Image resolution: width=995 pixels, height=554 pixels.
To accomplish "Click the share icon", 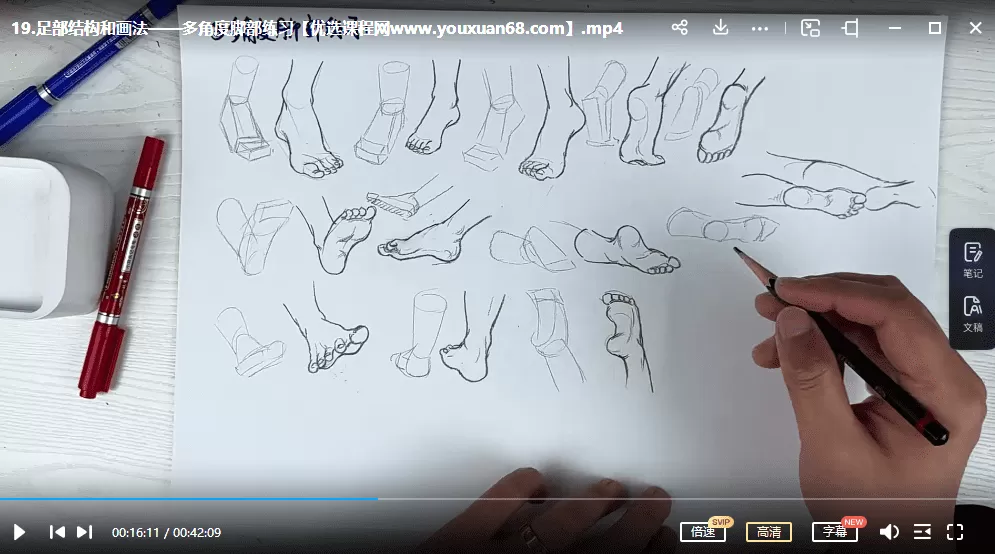I will coord(680,28).
